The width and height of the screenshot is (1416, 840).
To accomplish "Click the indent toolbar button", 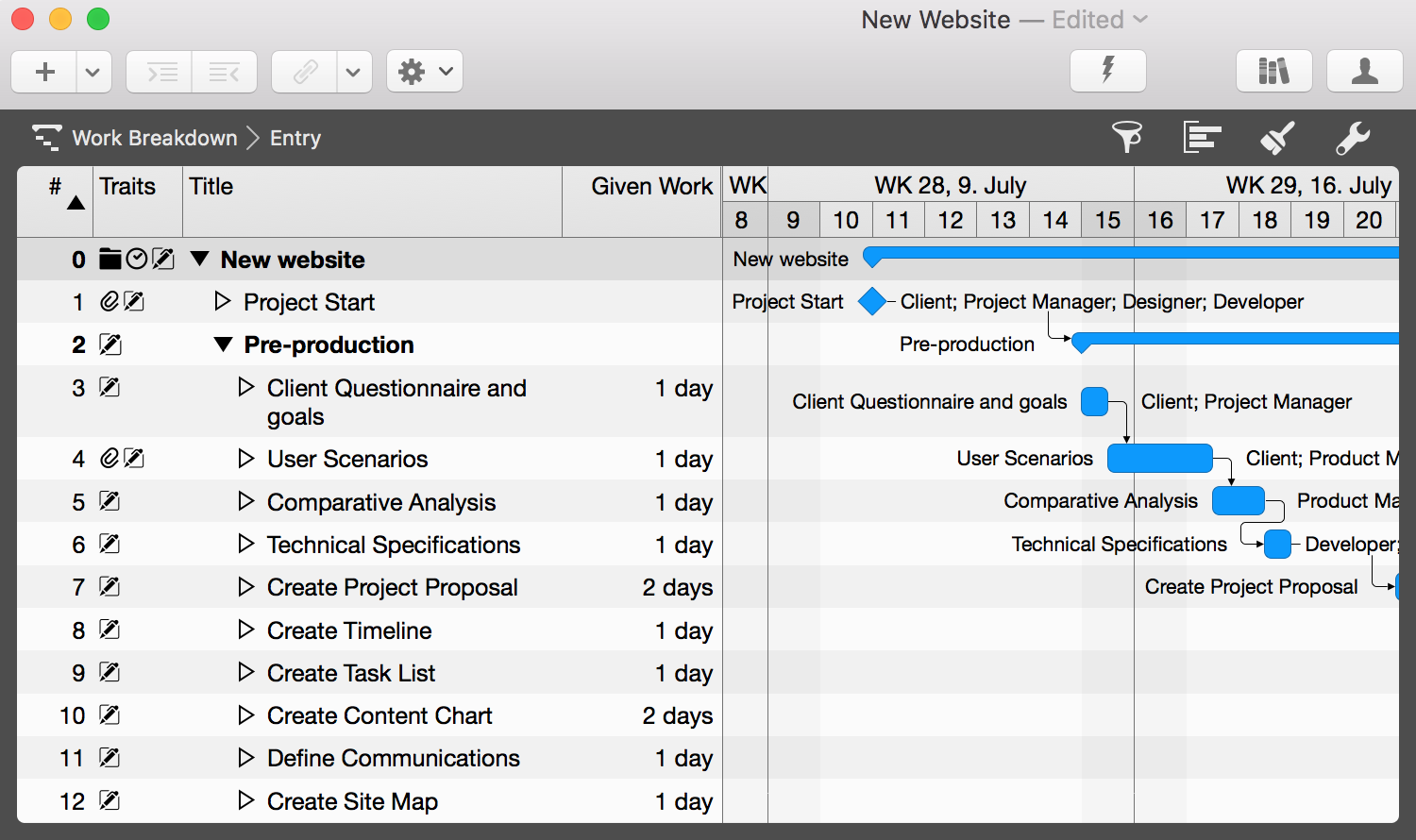I will (160, 72).
